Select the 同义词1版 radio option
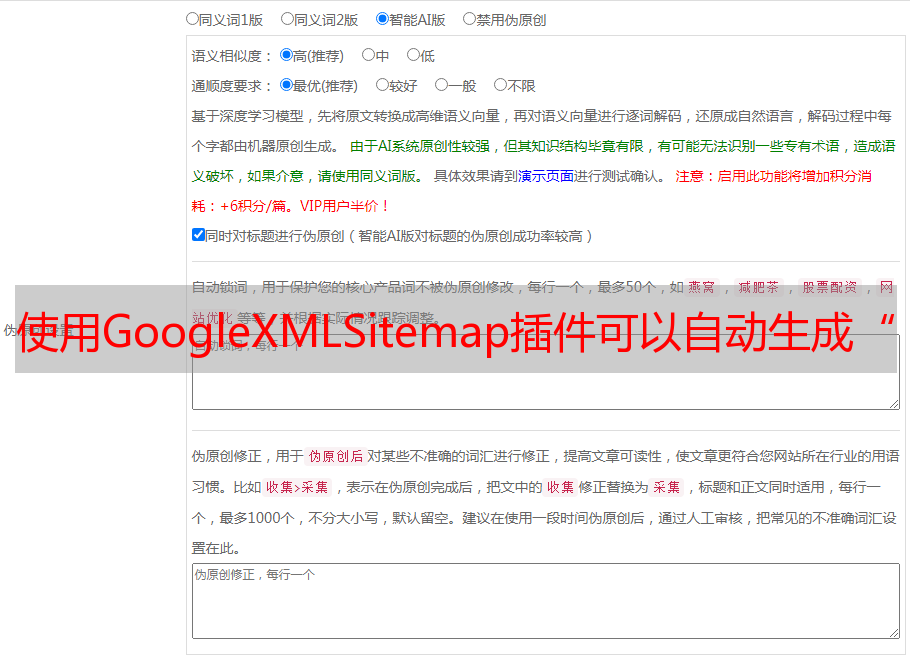 click(192, 19)
